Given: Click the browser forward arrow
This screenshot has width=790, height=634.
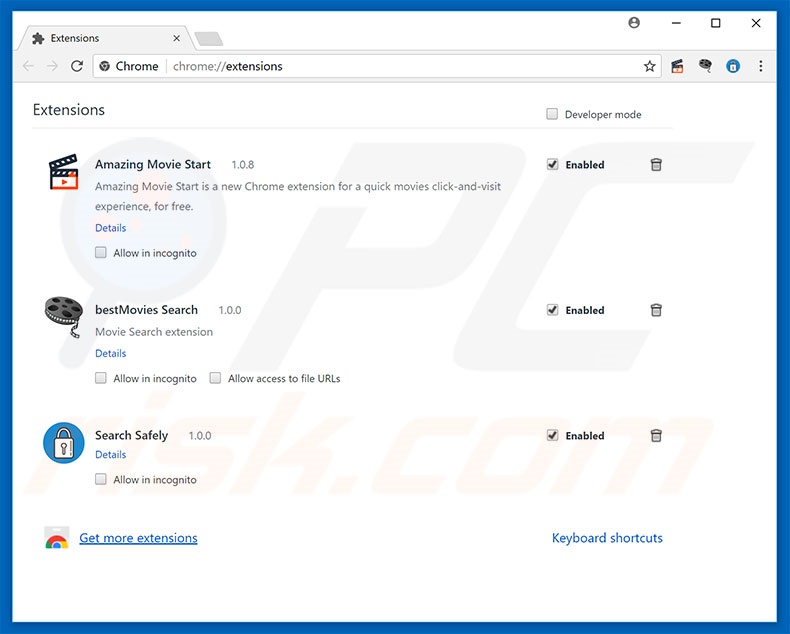Looking at the screenshot, I should [52, 66].
